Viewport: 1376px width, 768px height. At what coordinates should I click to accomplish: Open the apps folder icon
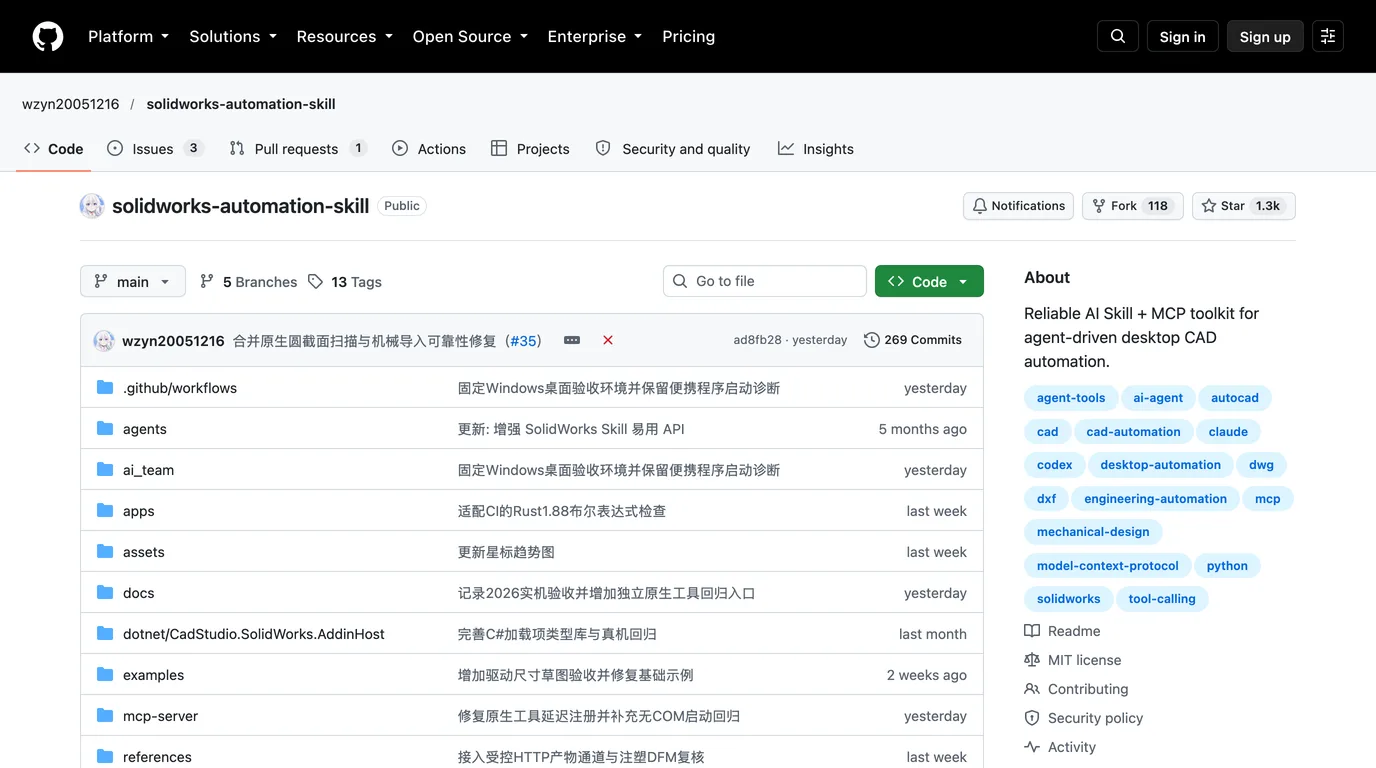105,511
